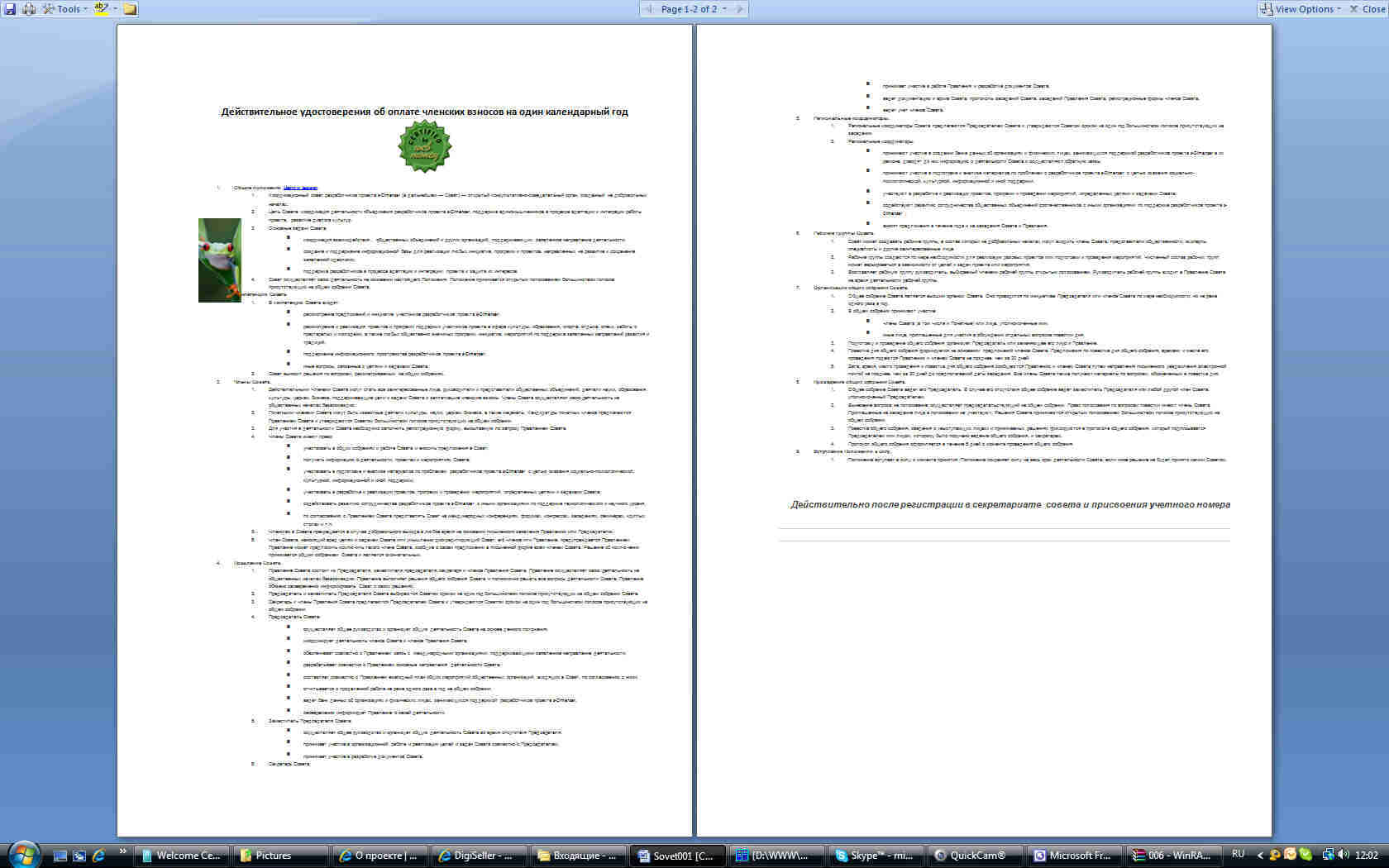Click the green certified seal image

tap(424, 146)
